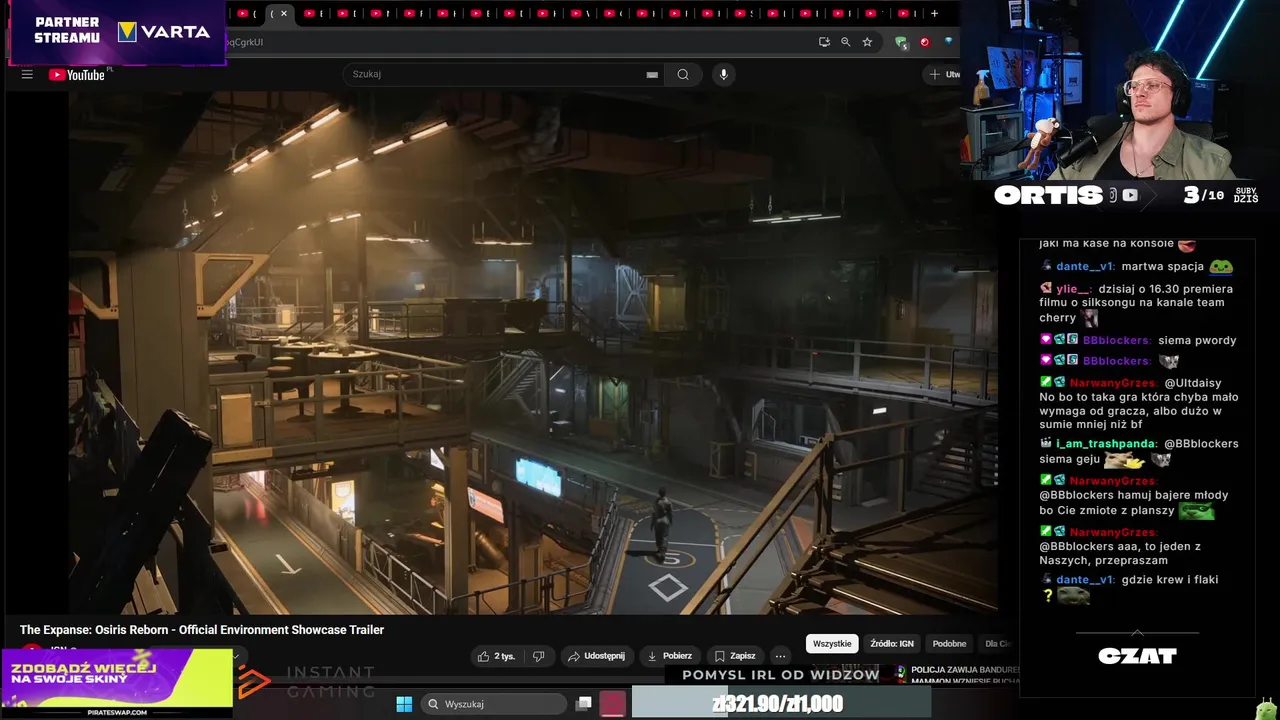The height and width of the screenshot is (720, 1280).
Task: Click the YouTube logo home link
Action: tap(77, 75)
